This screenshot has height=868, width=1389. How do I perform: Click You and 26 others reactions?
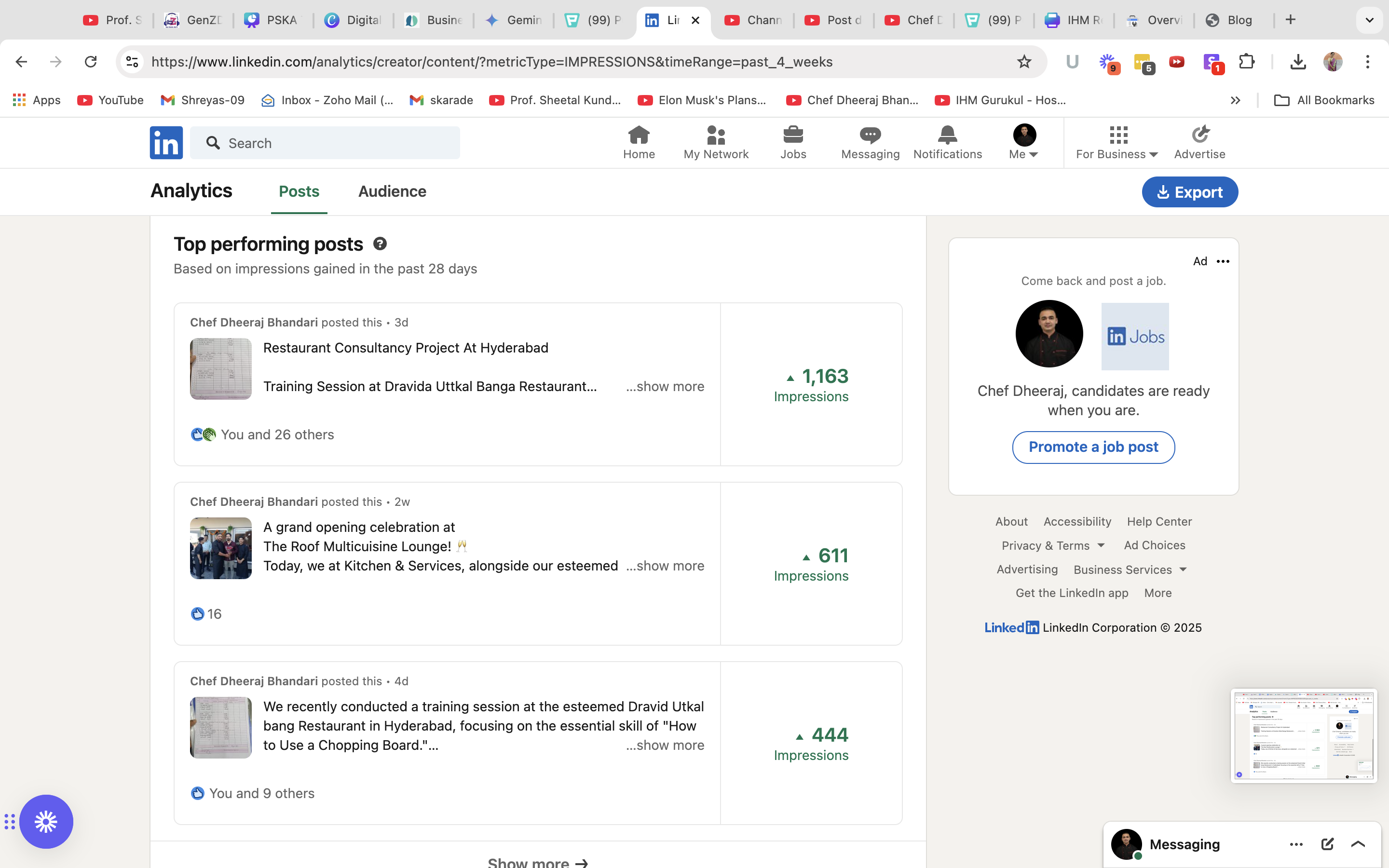tap(262, 434)
